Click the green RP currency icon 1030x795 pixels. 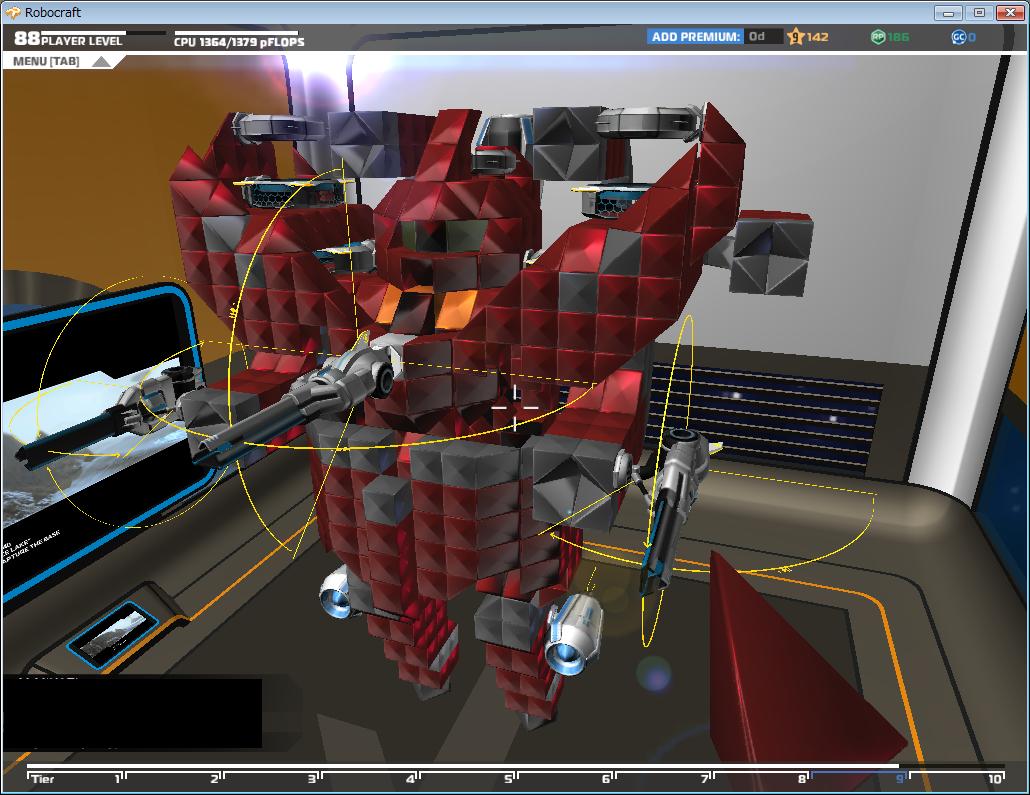tap(878, 37)
